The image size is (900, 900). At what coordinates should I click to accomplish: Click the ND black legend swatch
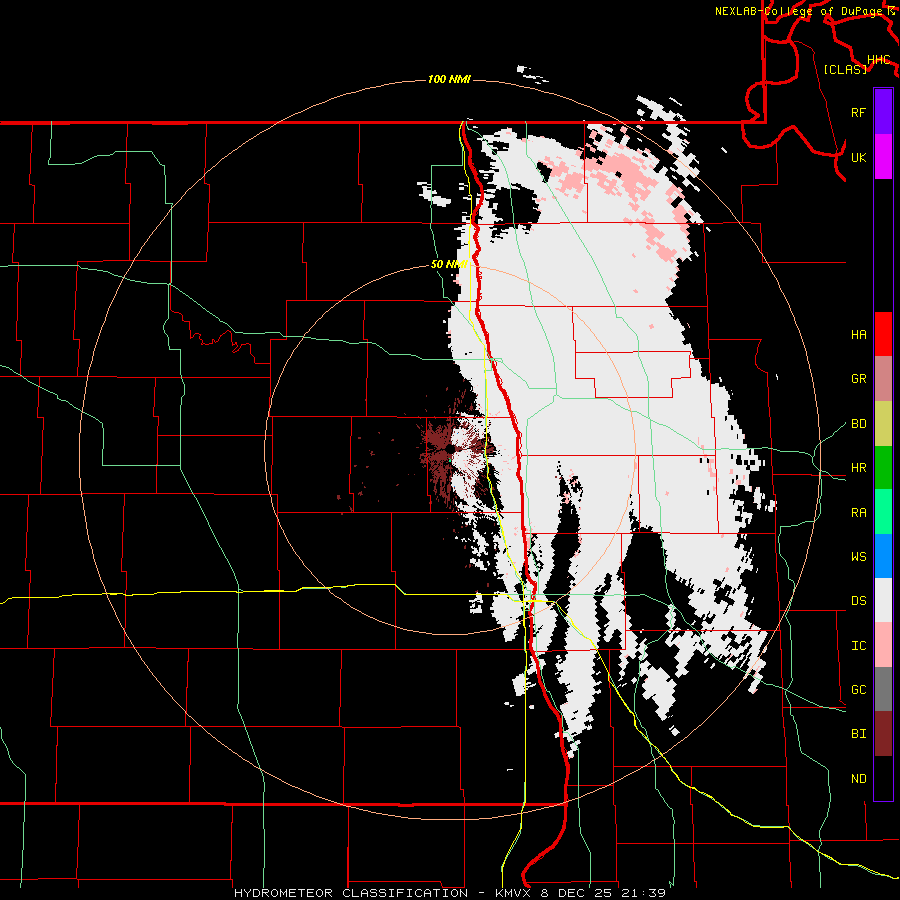883,778
